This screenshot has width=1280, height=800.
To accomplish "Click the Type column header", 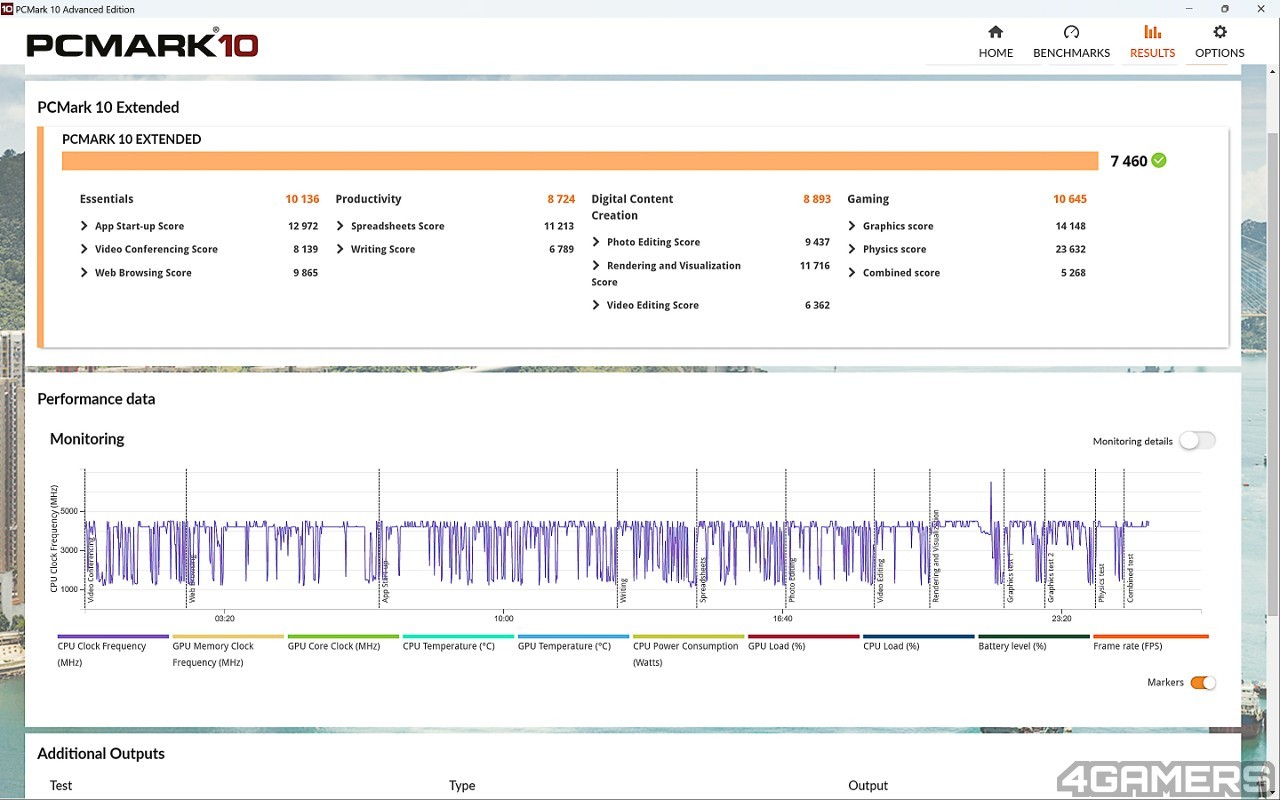I will pos(462,785).
